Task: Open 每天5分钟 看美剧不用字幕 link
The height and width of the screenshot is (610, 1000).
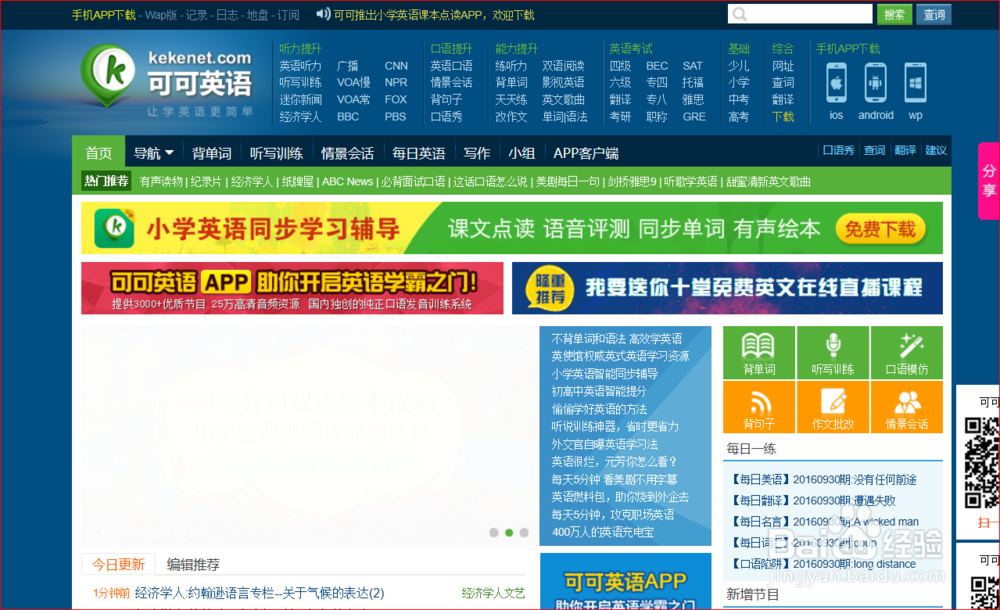Action: (x=614, y=480)
